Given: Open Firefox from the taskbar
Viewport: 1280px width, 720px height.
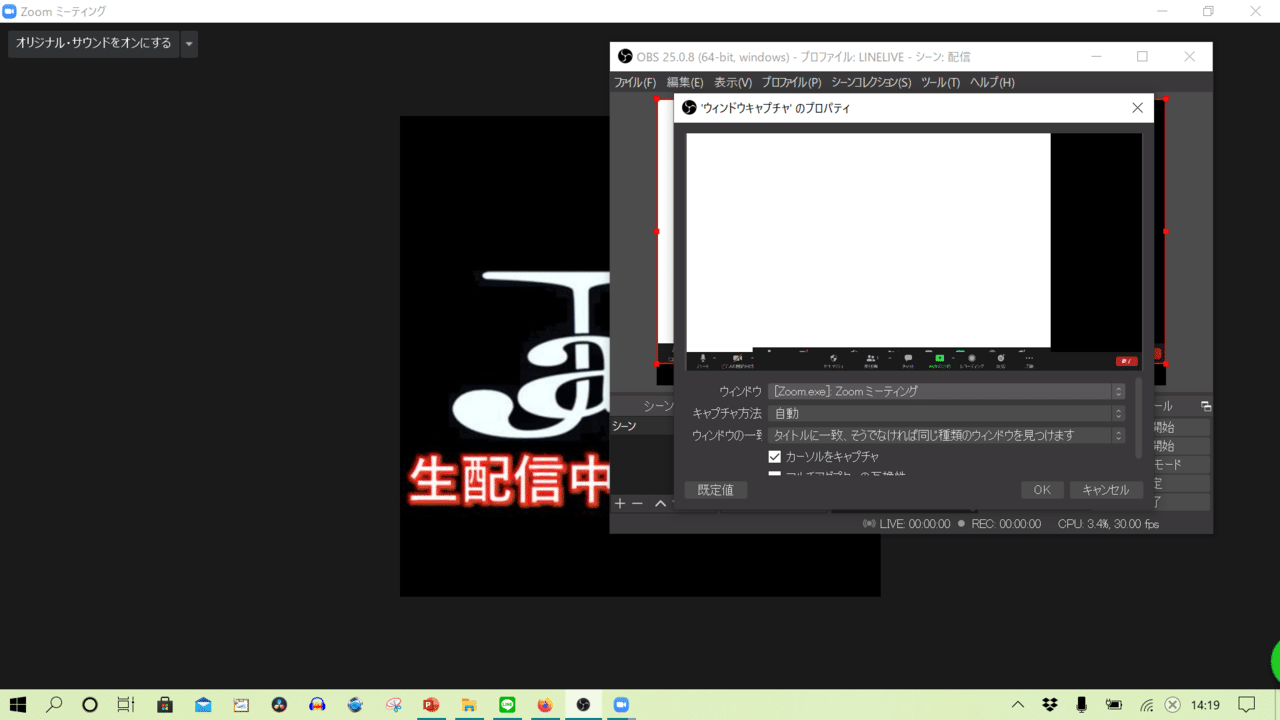Looking at the screenshot, I should (x=545, y=705).
